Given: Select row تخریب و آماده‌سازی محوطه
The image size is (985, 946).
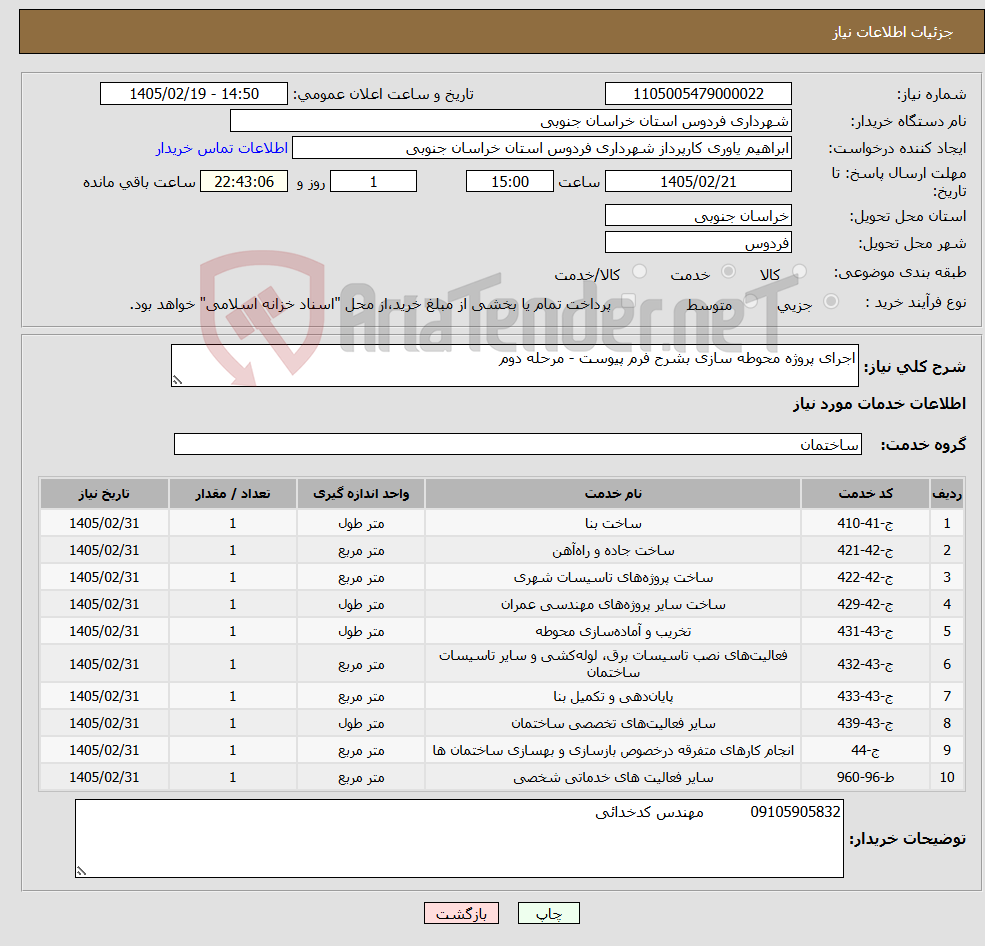Looking at the screenshot, I should click(x=501, y=631).
